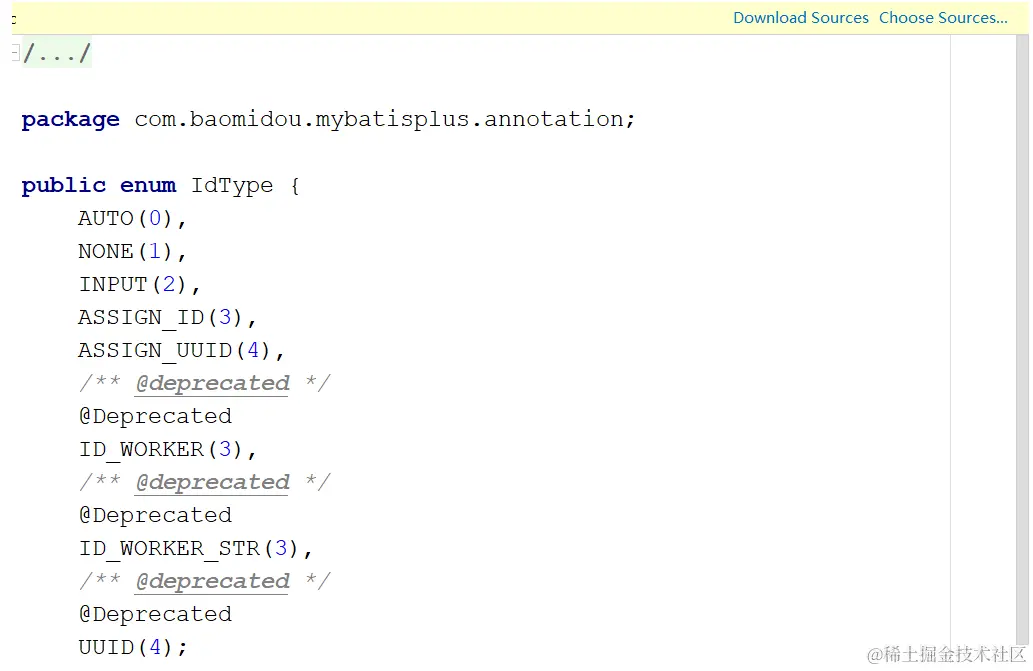Click the ASSIGN_UUID enum constant
Viewport: 1033px width, 671px height.
[155, 350]
